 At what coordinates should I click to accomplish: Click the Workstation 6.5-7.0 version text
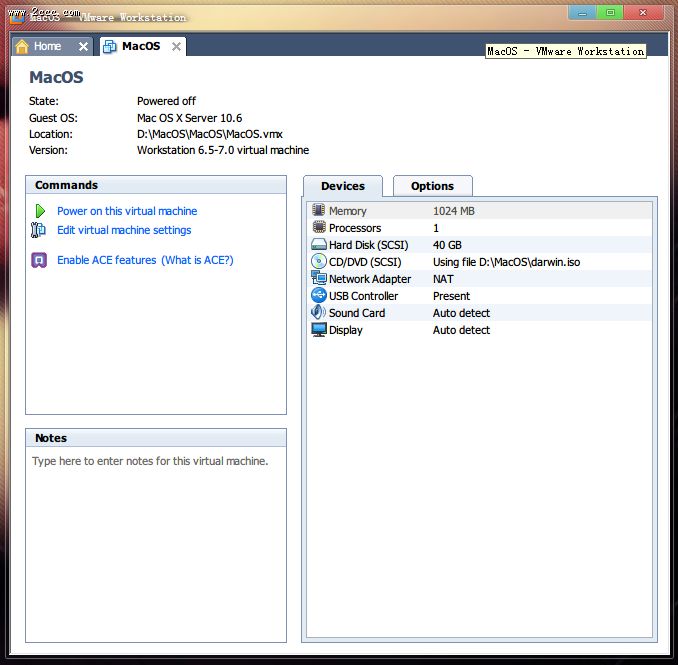223,150
